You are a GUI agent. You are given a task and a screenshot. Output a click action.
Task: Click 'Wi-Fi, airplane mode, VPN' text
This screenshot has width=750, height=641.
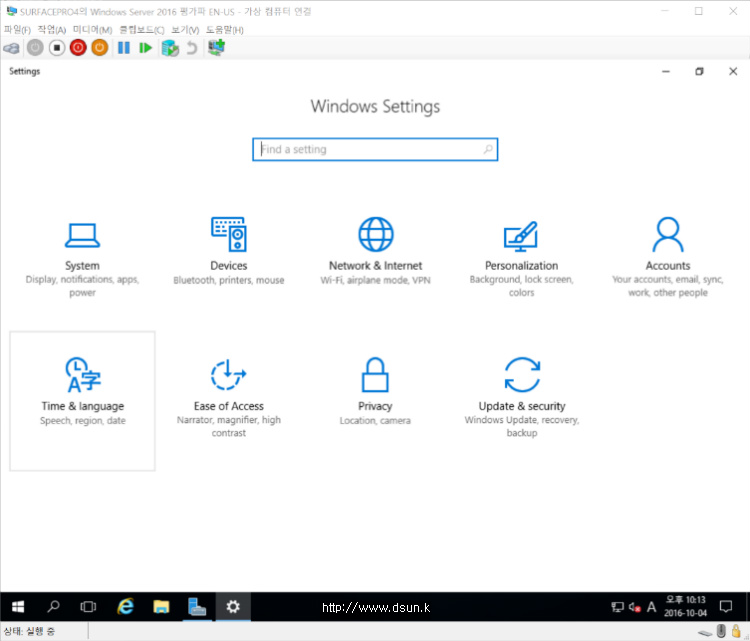[x=375, y=280]
